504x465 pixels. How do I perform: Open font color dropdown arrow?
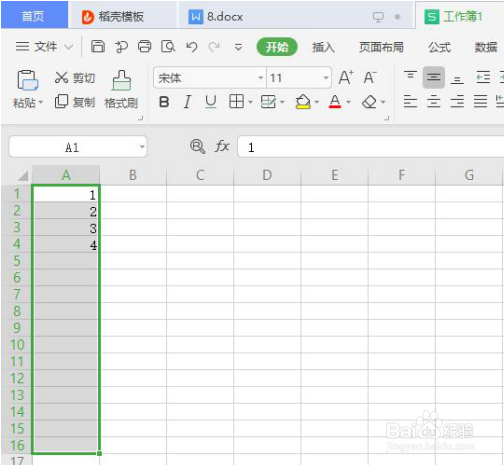pyautogui.click(x=349, y=102)
